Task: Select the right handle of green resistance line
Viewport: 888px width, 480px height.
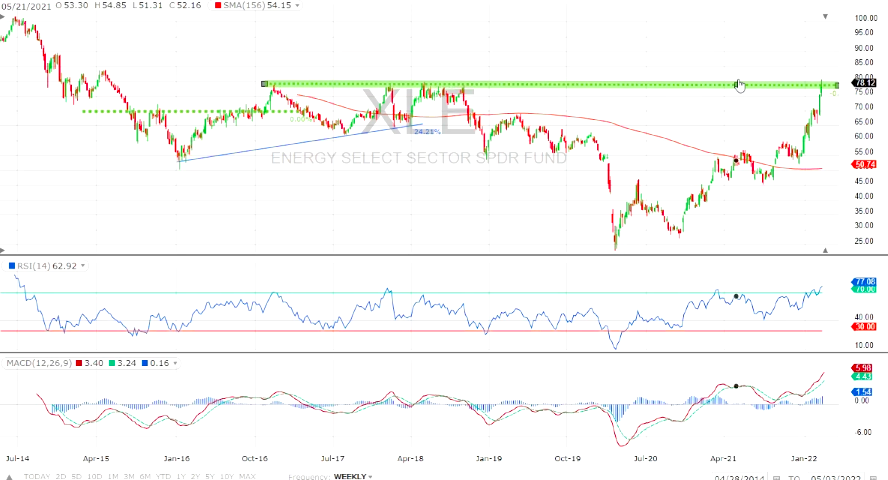Action: [836, 85]
